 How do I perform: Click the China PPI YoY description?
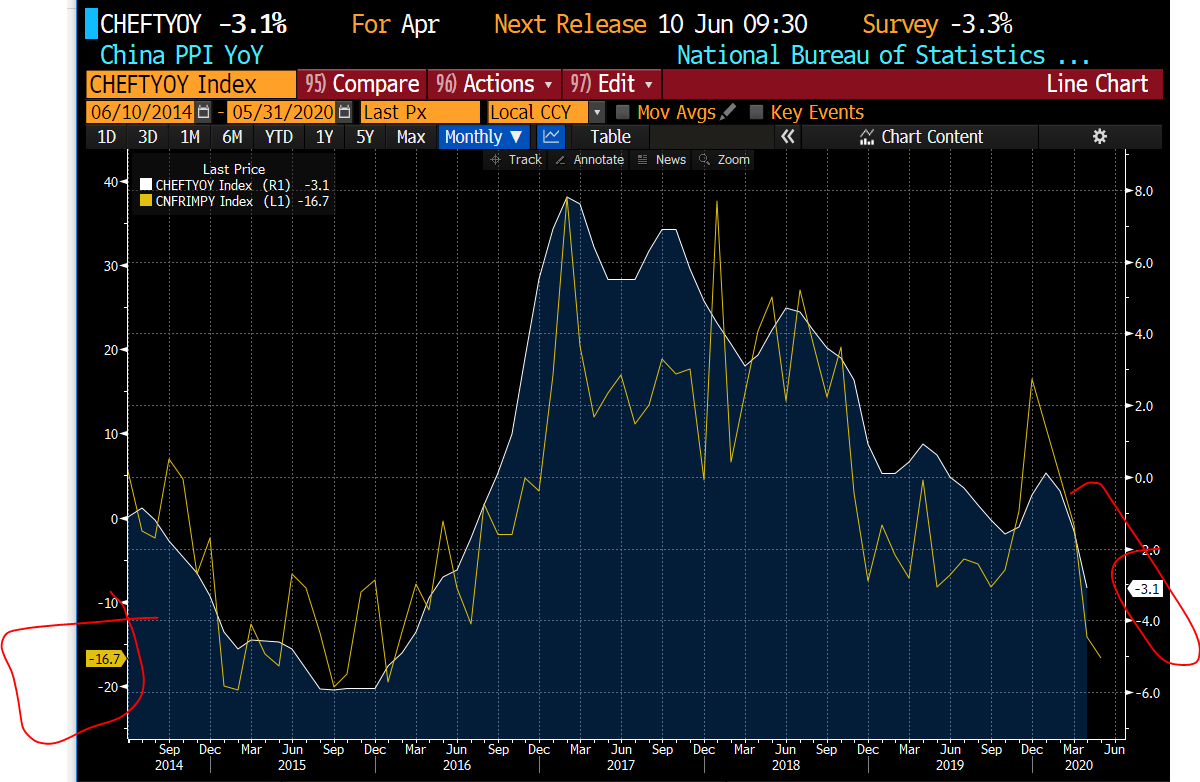coord(182,55)
